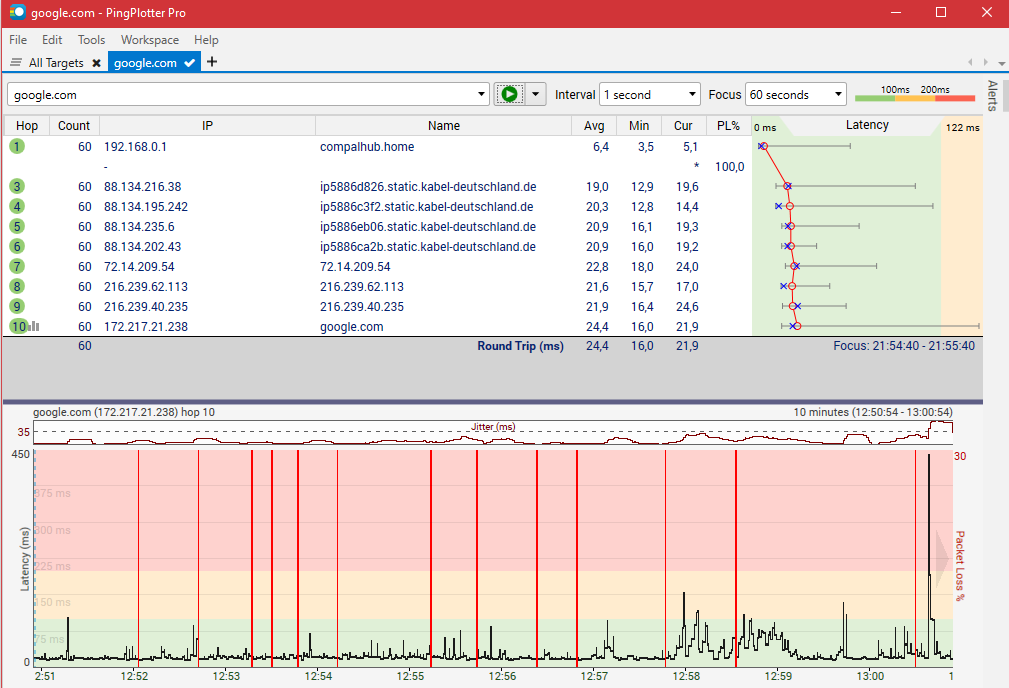This screenshot has height=688, width=1009.
Task: Click the hop 3 green circle icon
Action: click(17, 187)
